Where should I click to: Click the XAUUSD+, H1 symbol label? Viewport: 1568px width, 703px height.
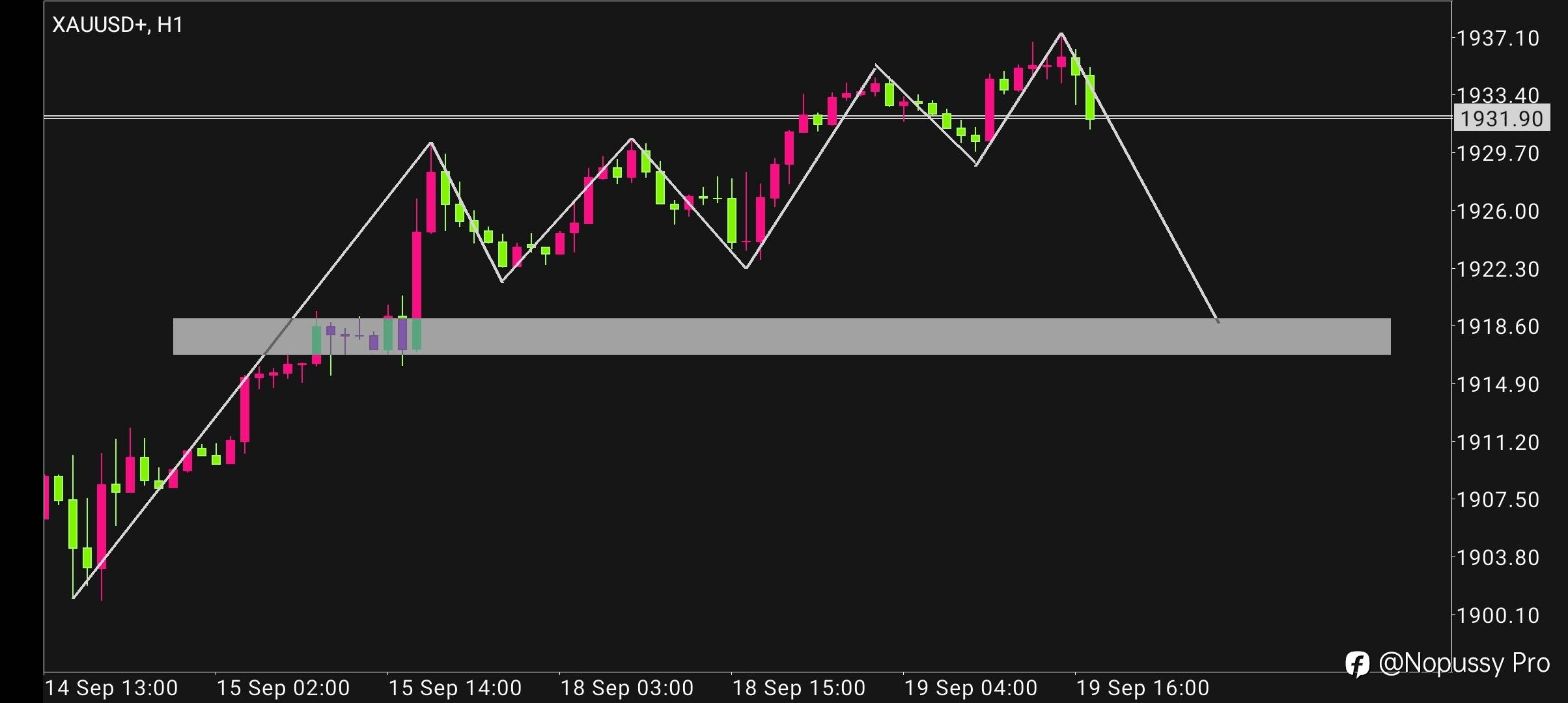pos(118,25)
